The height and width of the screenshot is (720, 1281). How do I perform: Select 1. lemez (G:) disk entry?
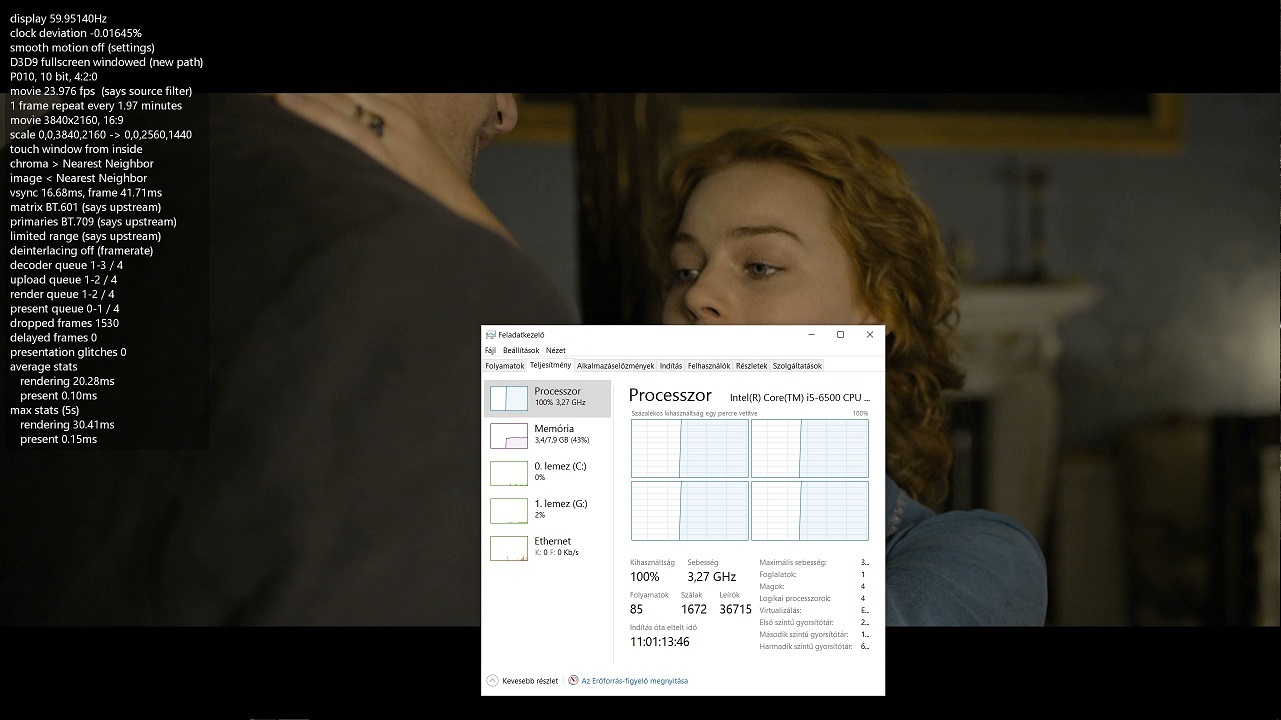(x=547, y=510)
